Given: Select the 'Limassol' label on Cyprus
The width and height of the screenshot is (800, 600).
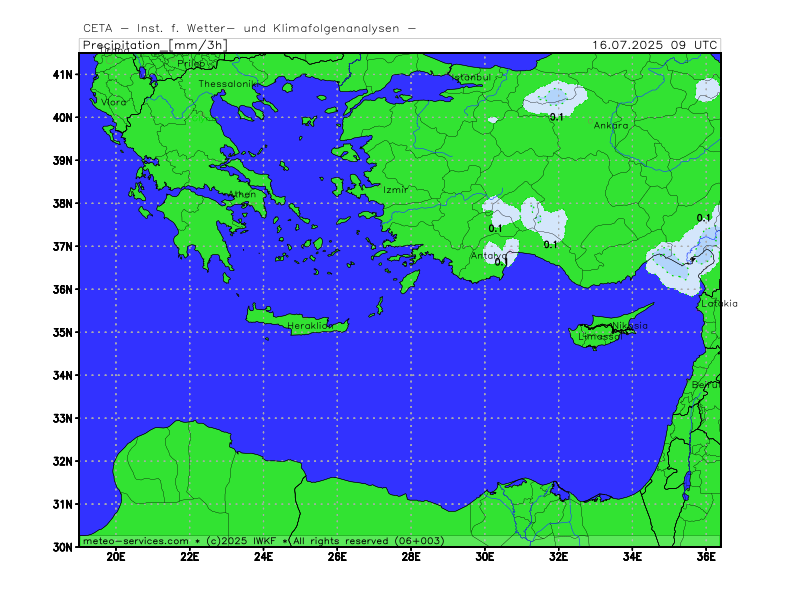Looking at the screenshot, I should point(601,337).
